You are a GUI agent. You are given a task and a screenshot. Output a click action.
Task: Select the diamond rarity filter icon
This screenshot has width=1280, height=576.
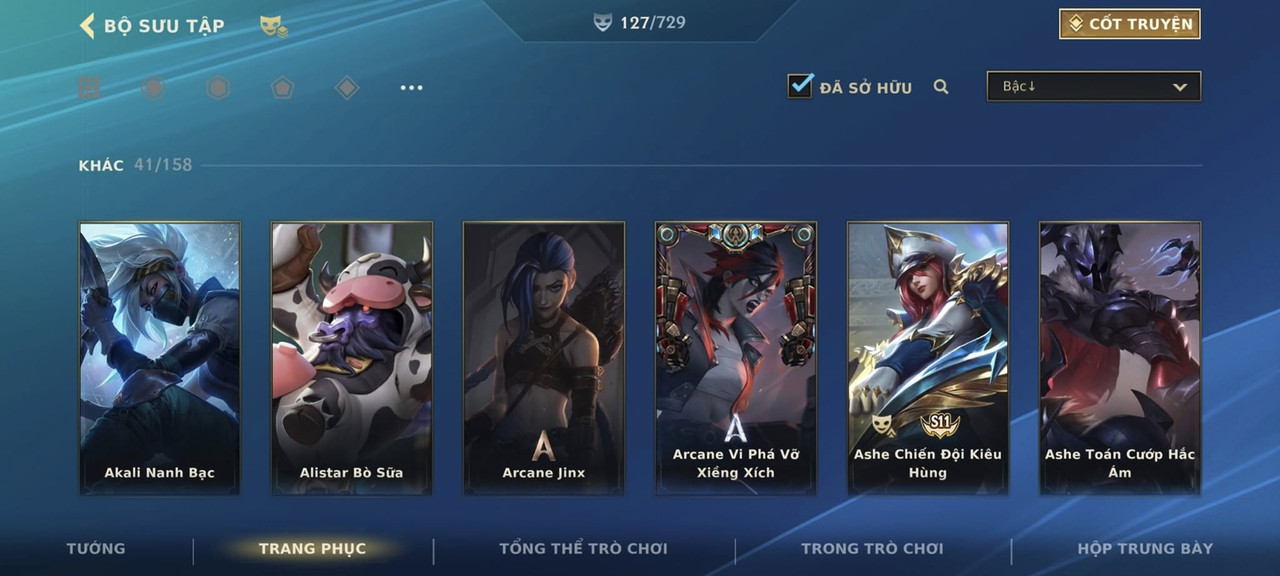346,88
